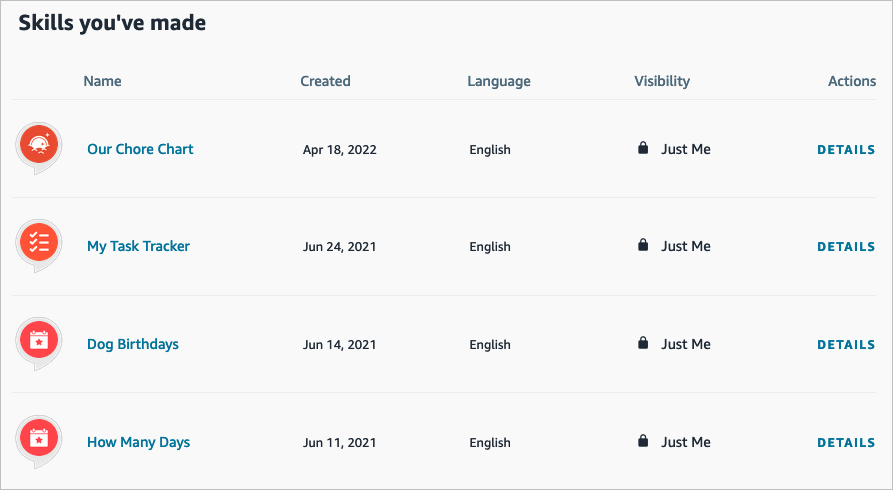893x490 pixels.
Task: View DETAILS for Our Chore Chart
Action: 846,150
